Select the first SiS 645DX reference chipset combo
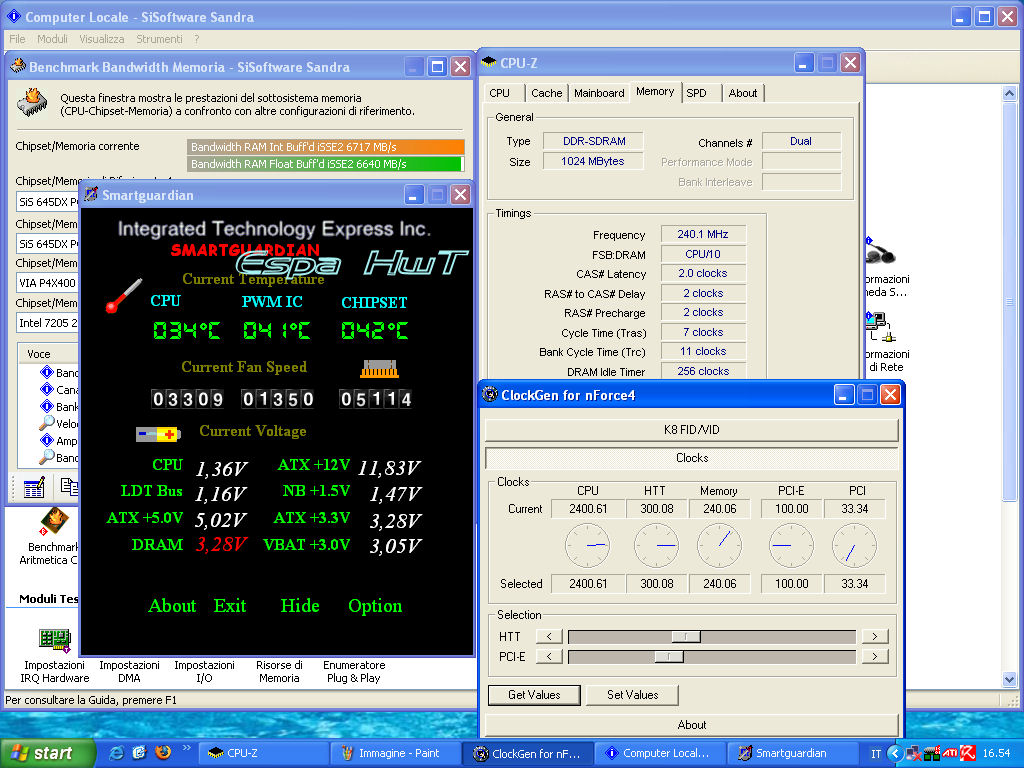 pyautogui.click(x=47, y=202)
